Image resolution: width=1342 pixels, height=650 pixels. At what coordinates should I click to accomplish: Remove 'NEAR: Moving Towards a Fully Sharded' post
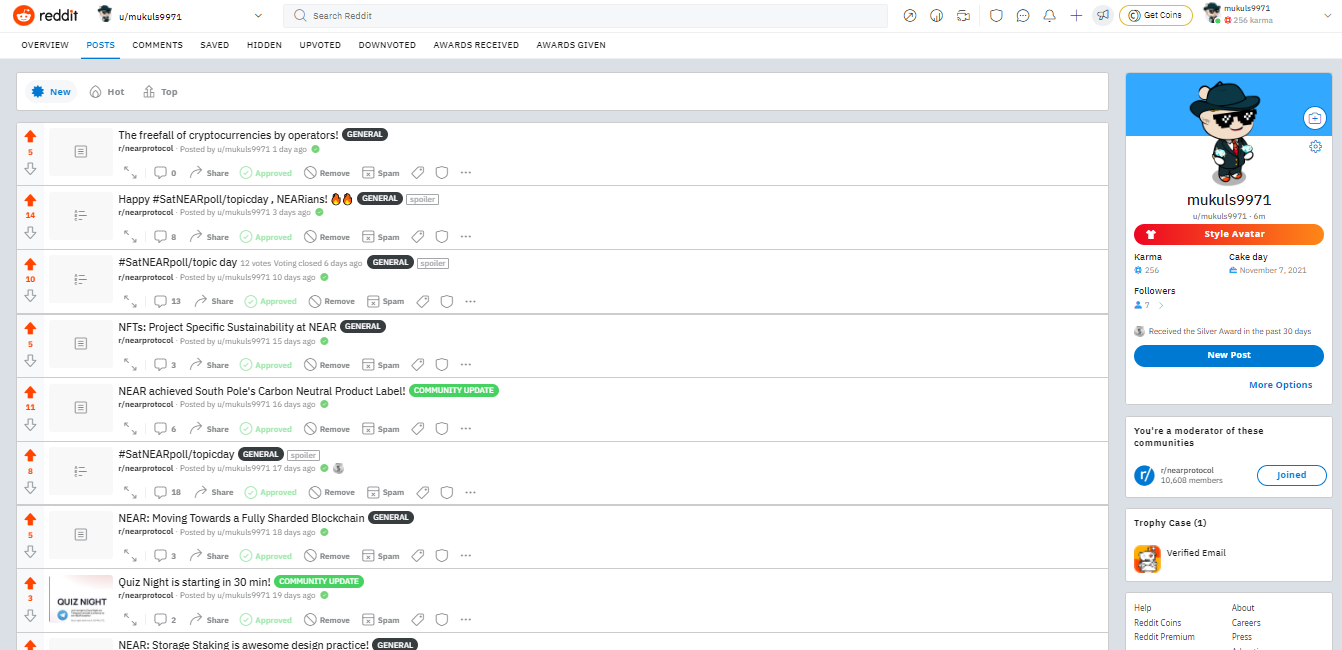click(327, 556)
